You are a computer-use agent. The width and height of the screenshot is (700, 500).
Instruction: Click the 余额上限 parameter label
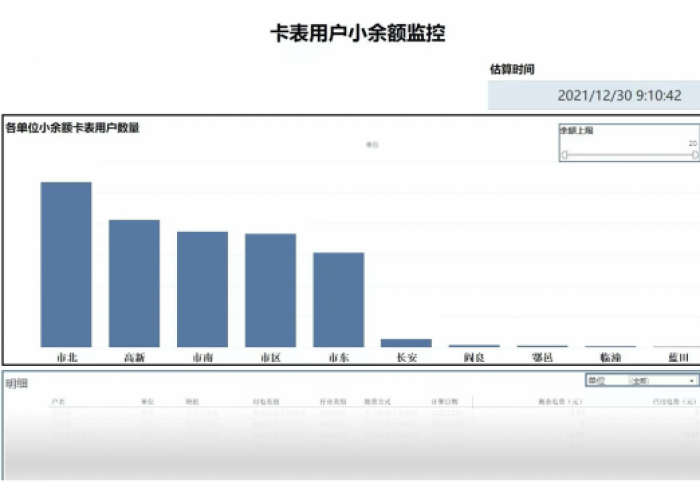tap(576, 130)
